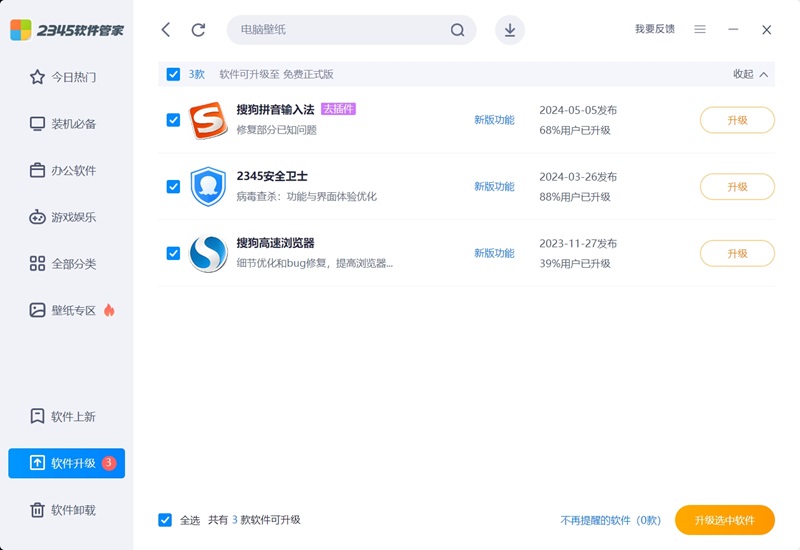Click 我要反馈 in the title bar
Screen dimensions: 800x550
(x=655, y=29)
